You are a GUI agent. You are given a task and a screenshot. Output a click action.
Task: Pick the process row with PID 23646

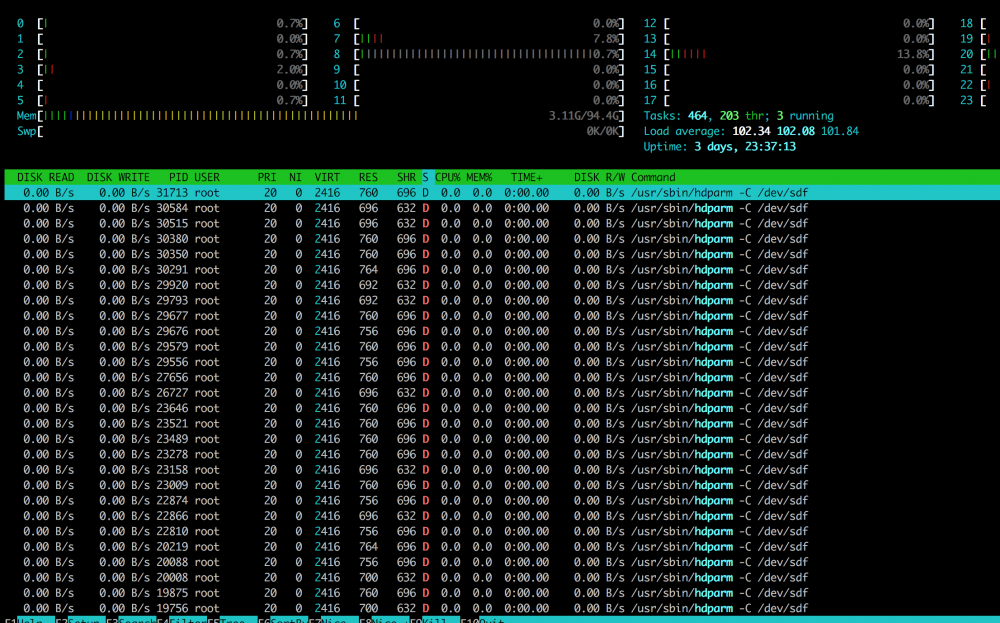tap(502, 408)
